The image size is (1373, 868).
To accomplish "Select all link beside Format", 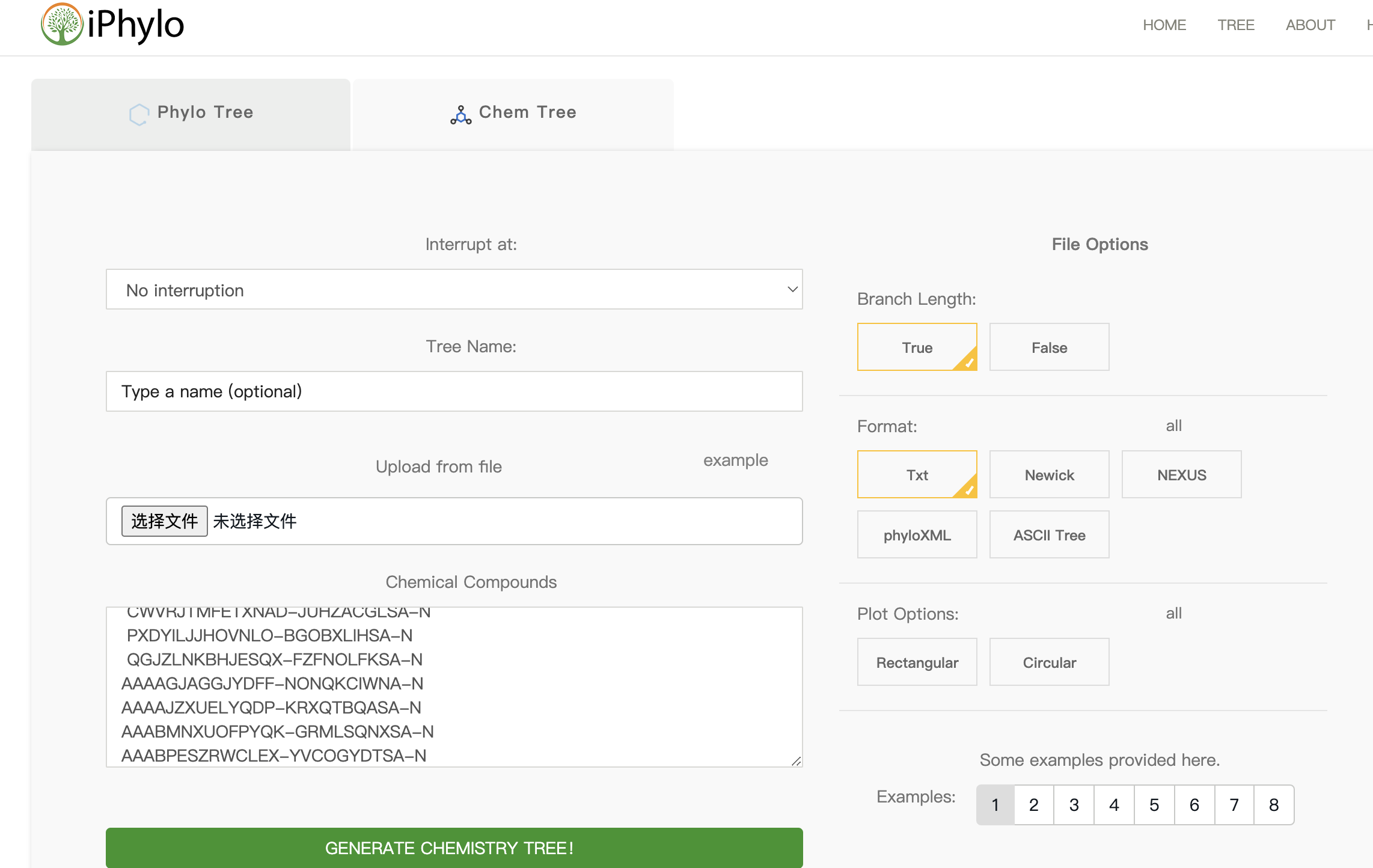I will tap(1173, 426).
